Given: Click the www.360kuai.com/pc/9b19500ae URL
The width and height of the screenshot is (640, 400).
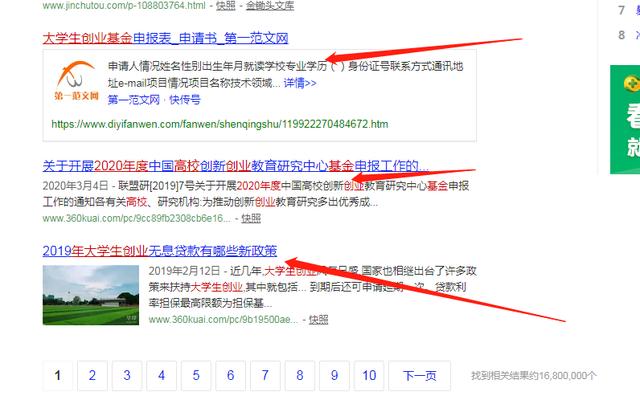Looking at the screenshot, I should point(223,320).
